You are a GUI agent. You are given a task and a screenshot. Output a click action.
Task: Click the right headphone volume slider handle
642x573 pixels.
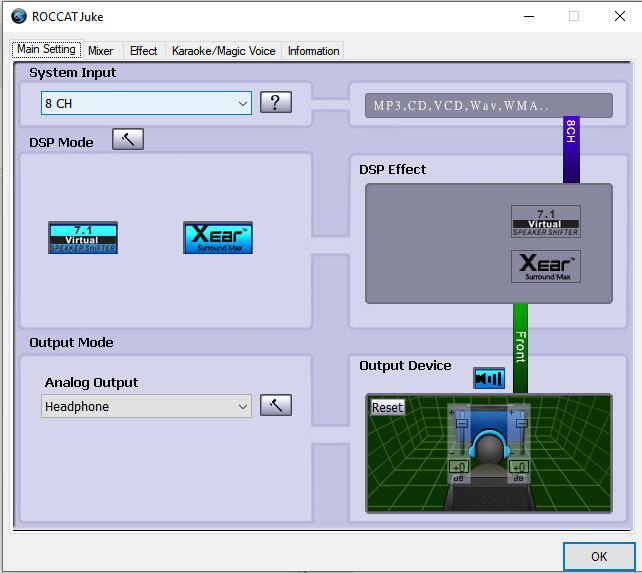(x=519, y=424)
